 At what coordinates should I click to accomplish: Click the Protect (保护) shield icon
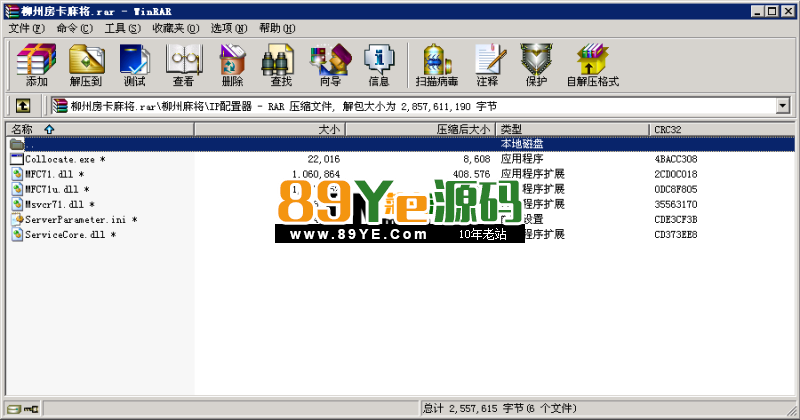(536, 65)
